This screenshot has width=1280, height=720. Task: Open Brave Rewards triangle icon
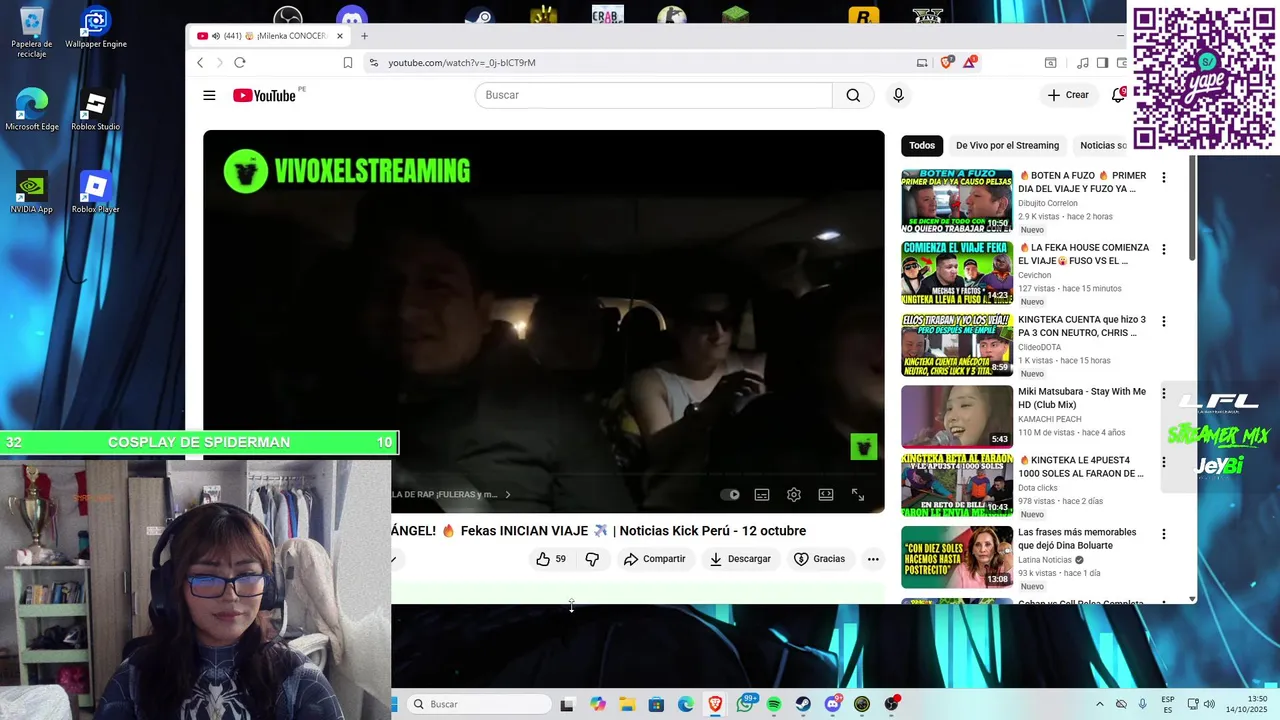tap(970, 62)
